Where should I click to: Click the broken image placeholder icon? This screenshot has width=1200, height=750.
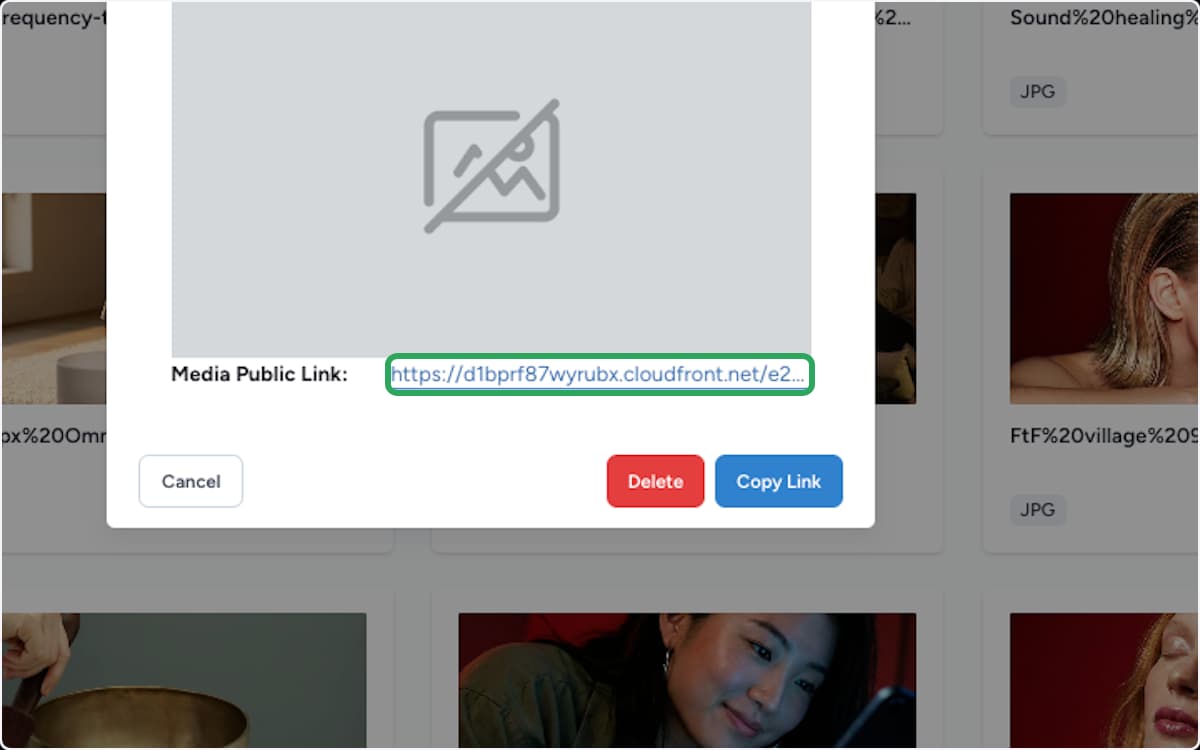tap(492, 166)
